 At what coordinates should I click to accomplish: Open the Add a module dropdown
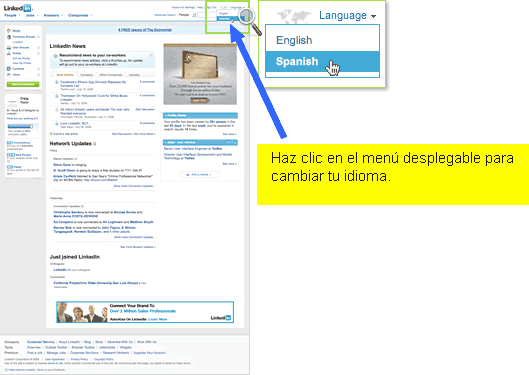(x=200, y=175)
